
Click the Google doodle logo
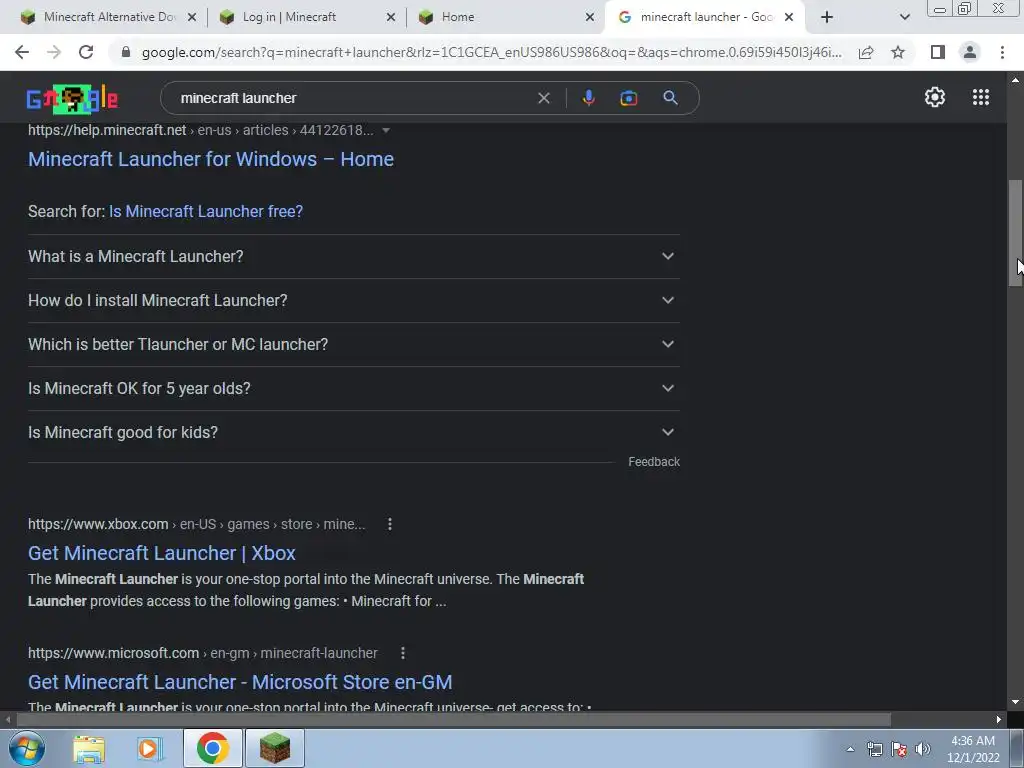(x=72, y=99)
